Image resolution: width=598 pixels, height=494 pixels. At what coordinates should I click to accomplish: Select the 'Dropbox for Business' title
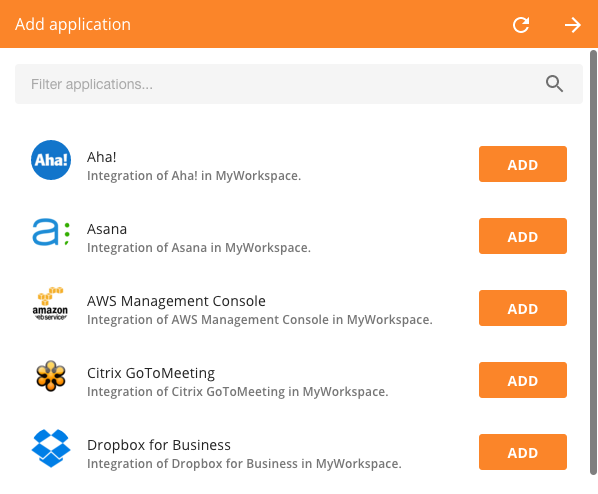159,445
